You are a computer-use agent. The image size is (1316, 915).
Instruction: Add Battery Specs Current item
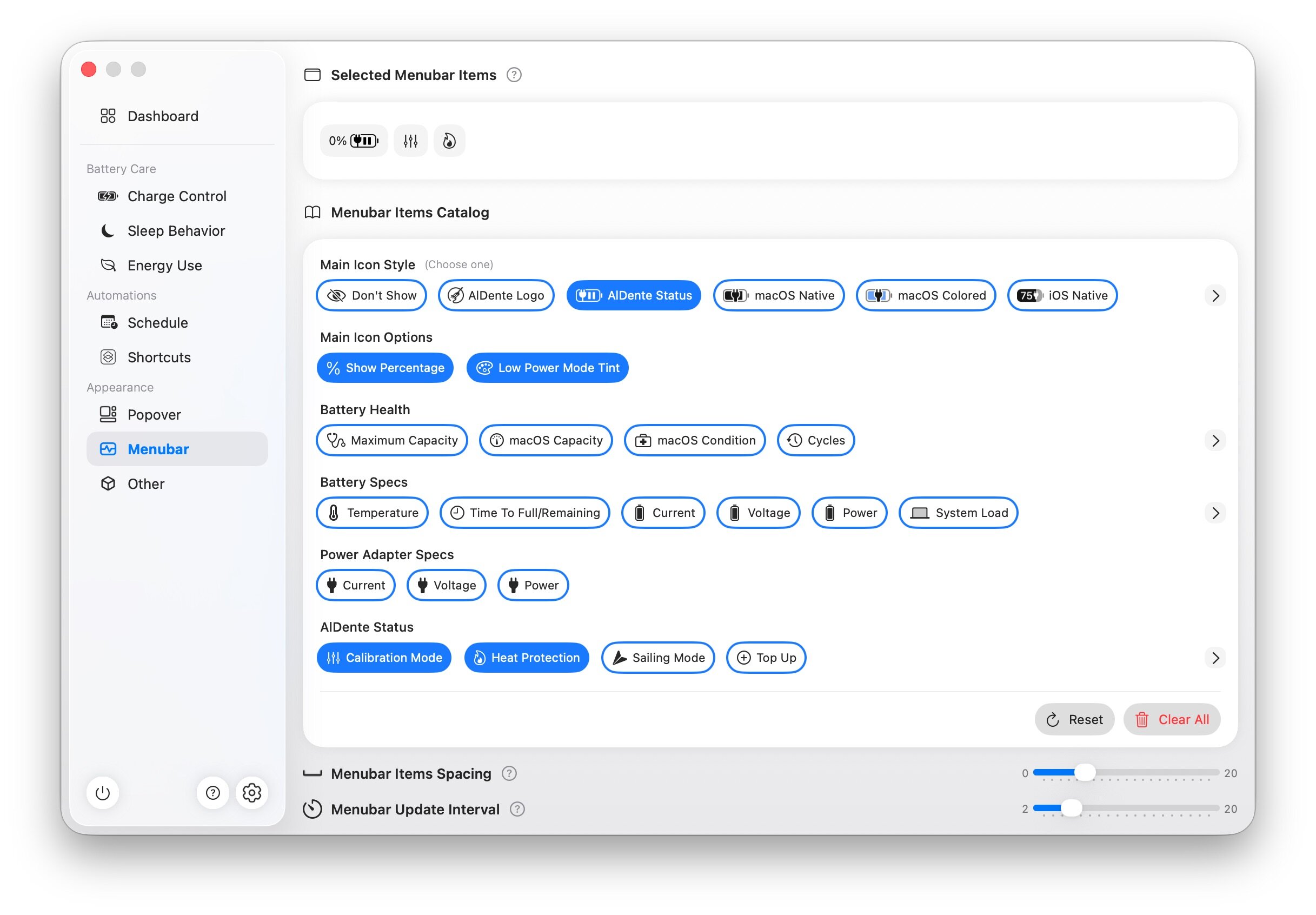[x=663, y=513]
